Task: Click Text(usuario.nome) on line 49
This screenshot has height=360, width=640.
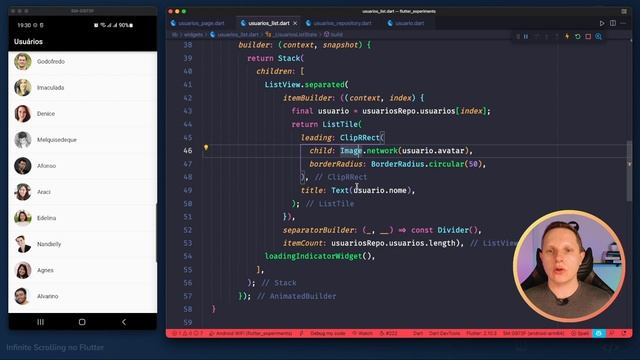Action: pyautogui.click(x=371, y=190)
